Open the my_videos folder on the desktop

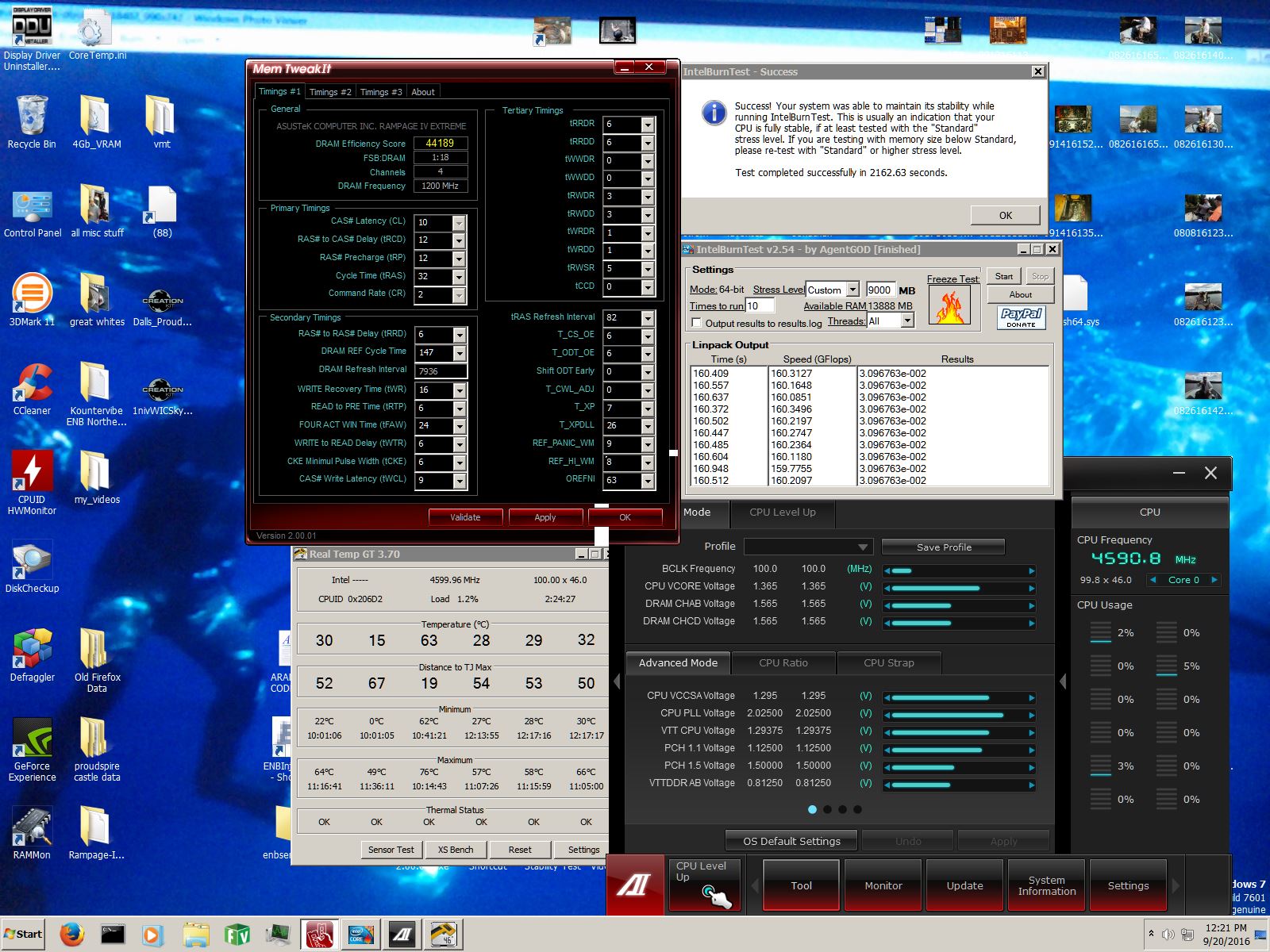point(97,478)
